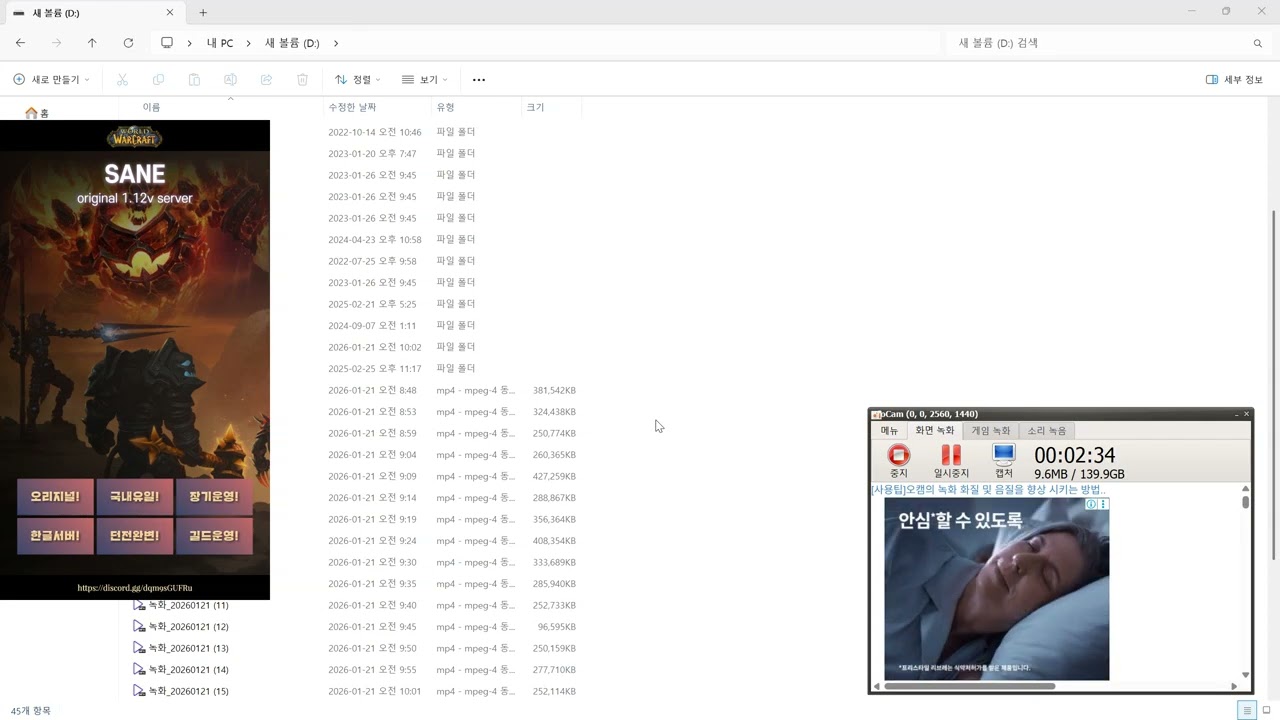1280x720 pixels.
Task: Select the file dated 2026-01-21 오전 9:24
Action: (372, 541)
